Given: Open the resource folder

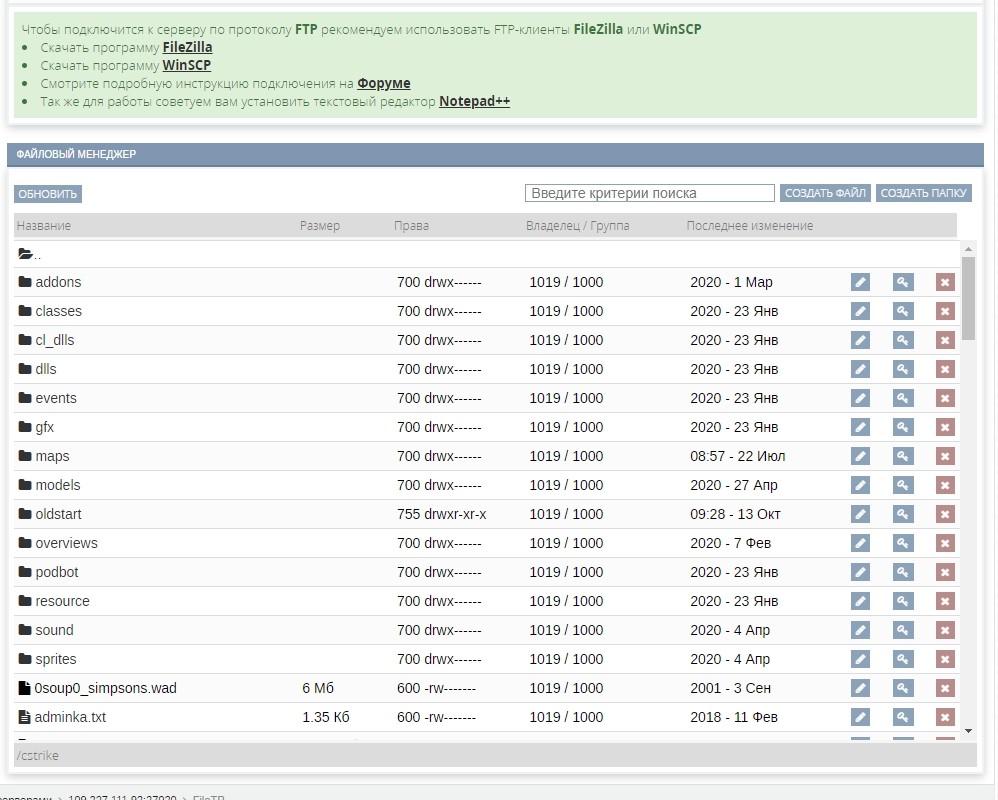Looking at the screenshot, I should tap(62, 601).
